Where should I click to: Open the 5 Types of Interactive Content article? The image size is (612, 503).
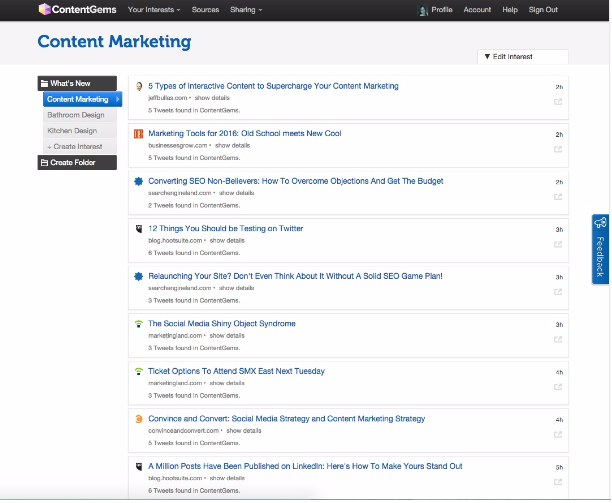pyautogui.click(x=273, y=86)
